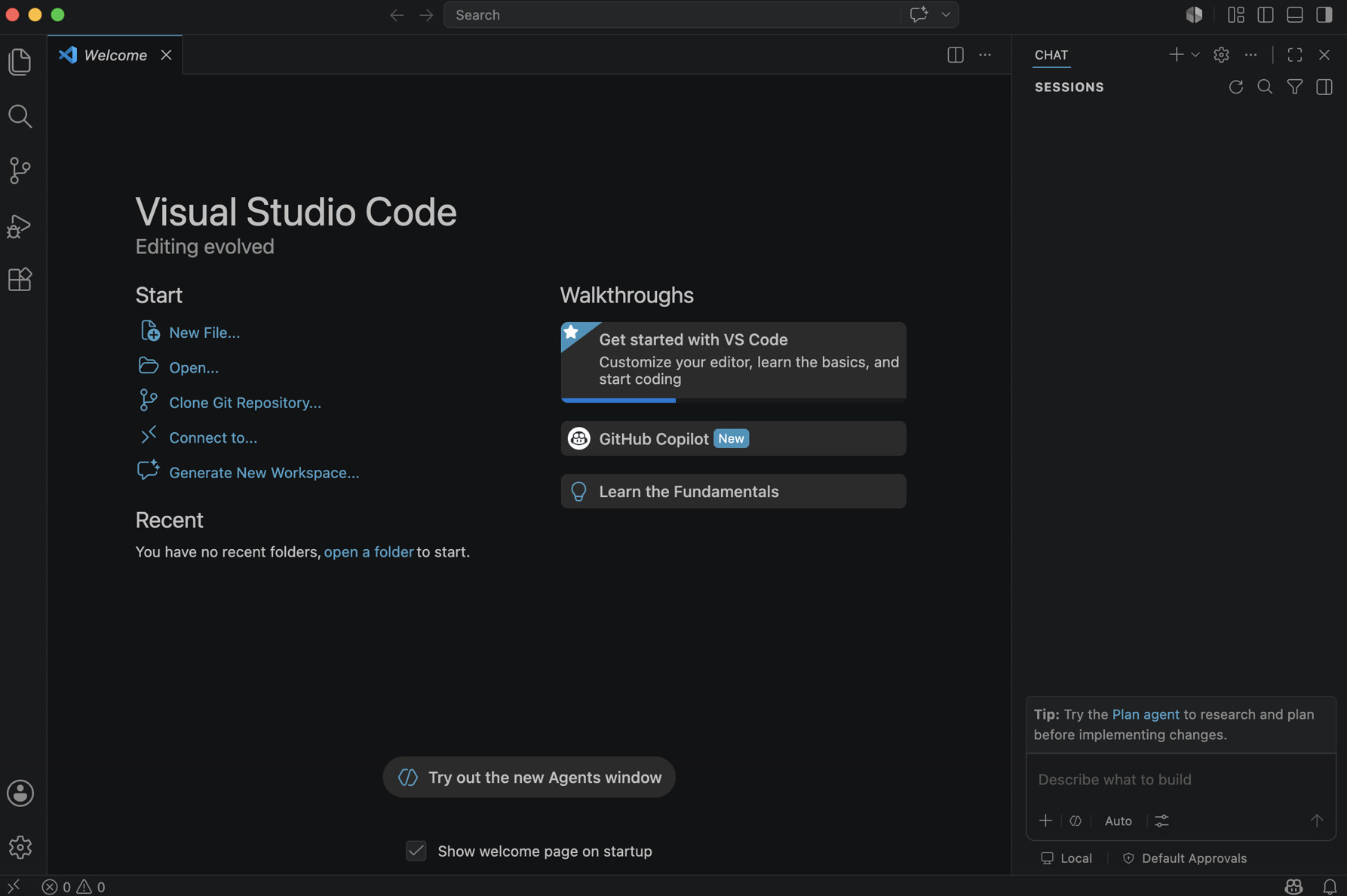Viewport: 1347px width, 896px height.
Task: Close the Chat panel
Action: coord(1324,55)
